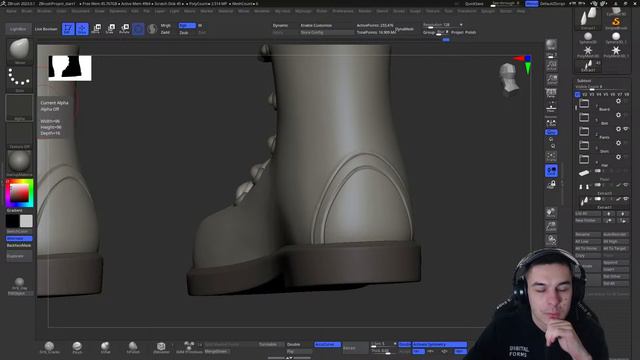Screen dimensions: 640x360
Task: Click the L.Sym icon in right shelf
Action: (x=551, y=122)
